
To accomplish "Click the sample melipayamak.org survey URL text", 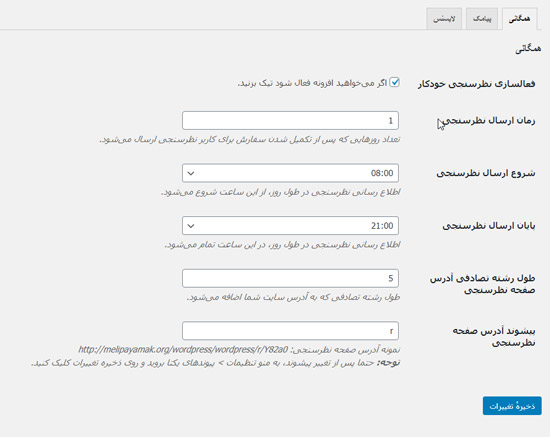I will tap(183, 350).
